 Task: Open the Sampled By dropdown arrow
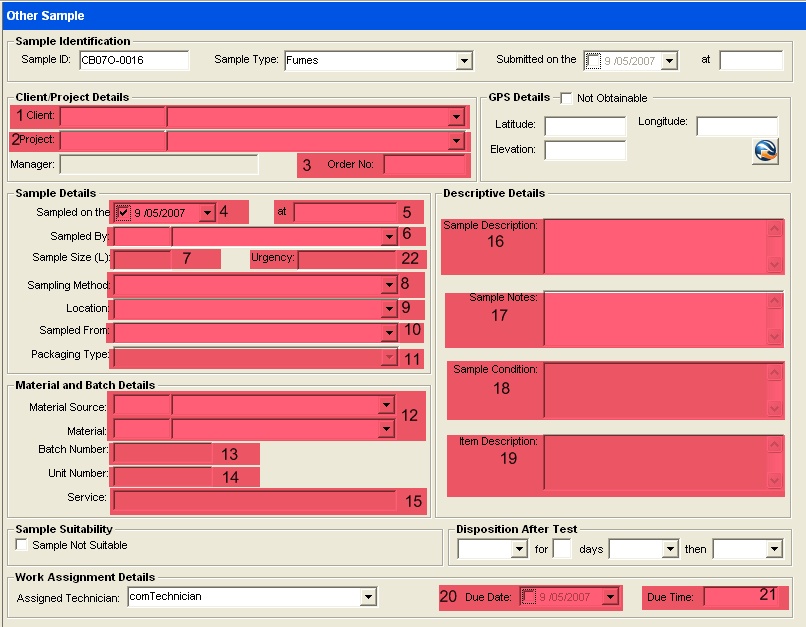[388, 237]
